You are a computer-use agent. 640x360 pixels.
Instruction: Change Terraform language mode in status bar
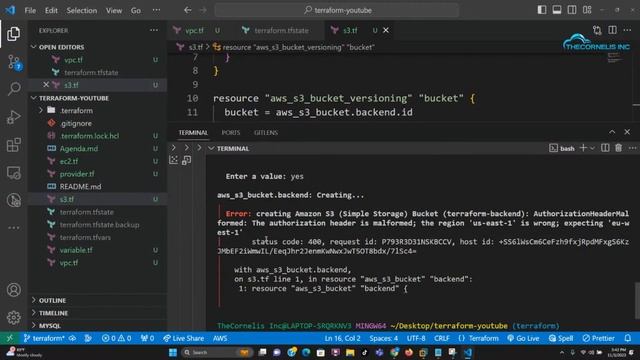(x=483, y=338)
